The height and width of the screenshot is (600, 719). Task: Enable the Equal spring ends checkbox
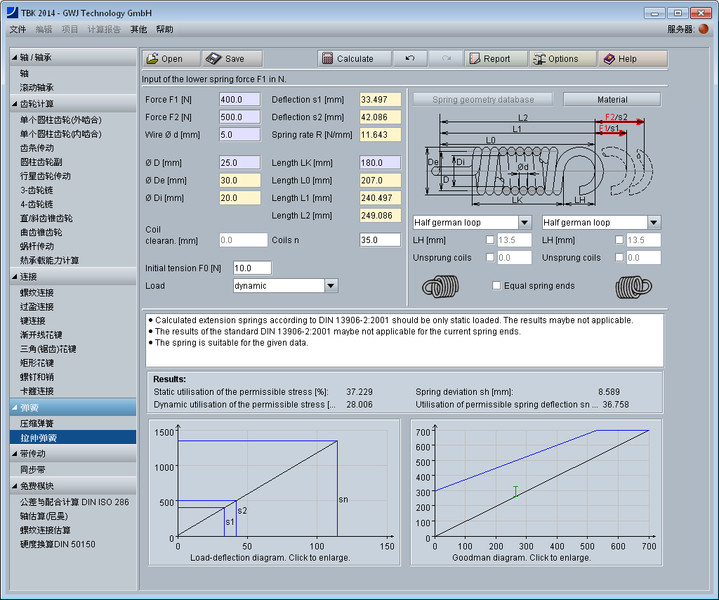pyautogui.click(x=496, y=285)
